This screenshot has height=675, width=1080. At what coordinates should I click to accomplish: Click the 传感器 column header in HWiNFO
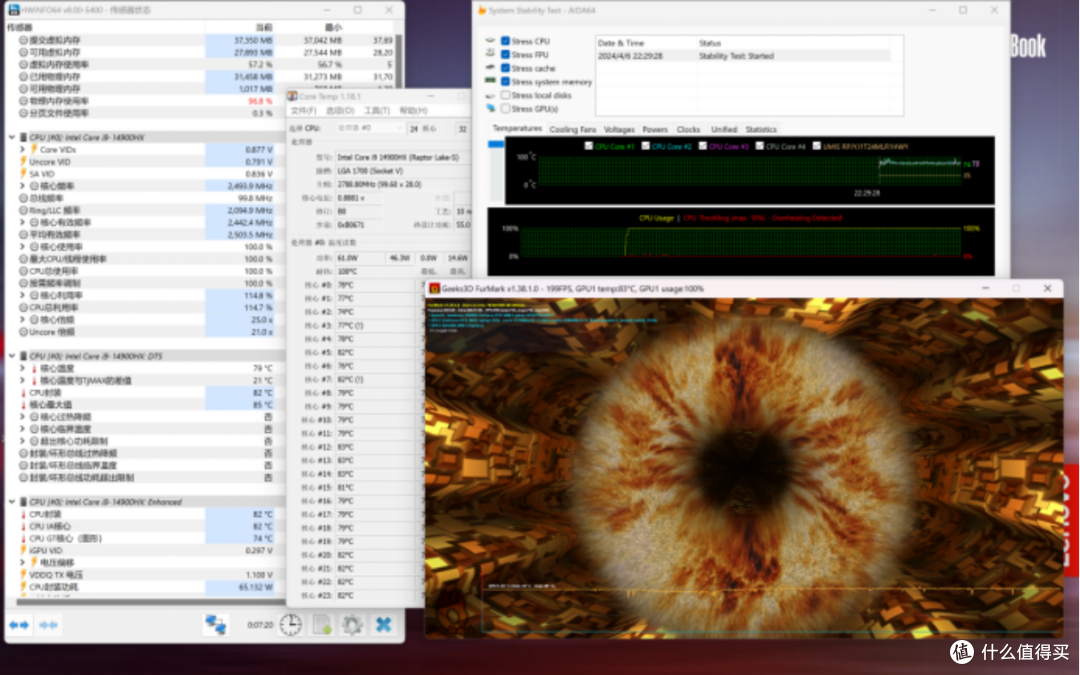click(105, 28)
